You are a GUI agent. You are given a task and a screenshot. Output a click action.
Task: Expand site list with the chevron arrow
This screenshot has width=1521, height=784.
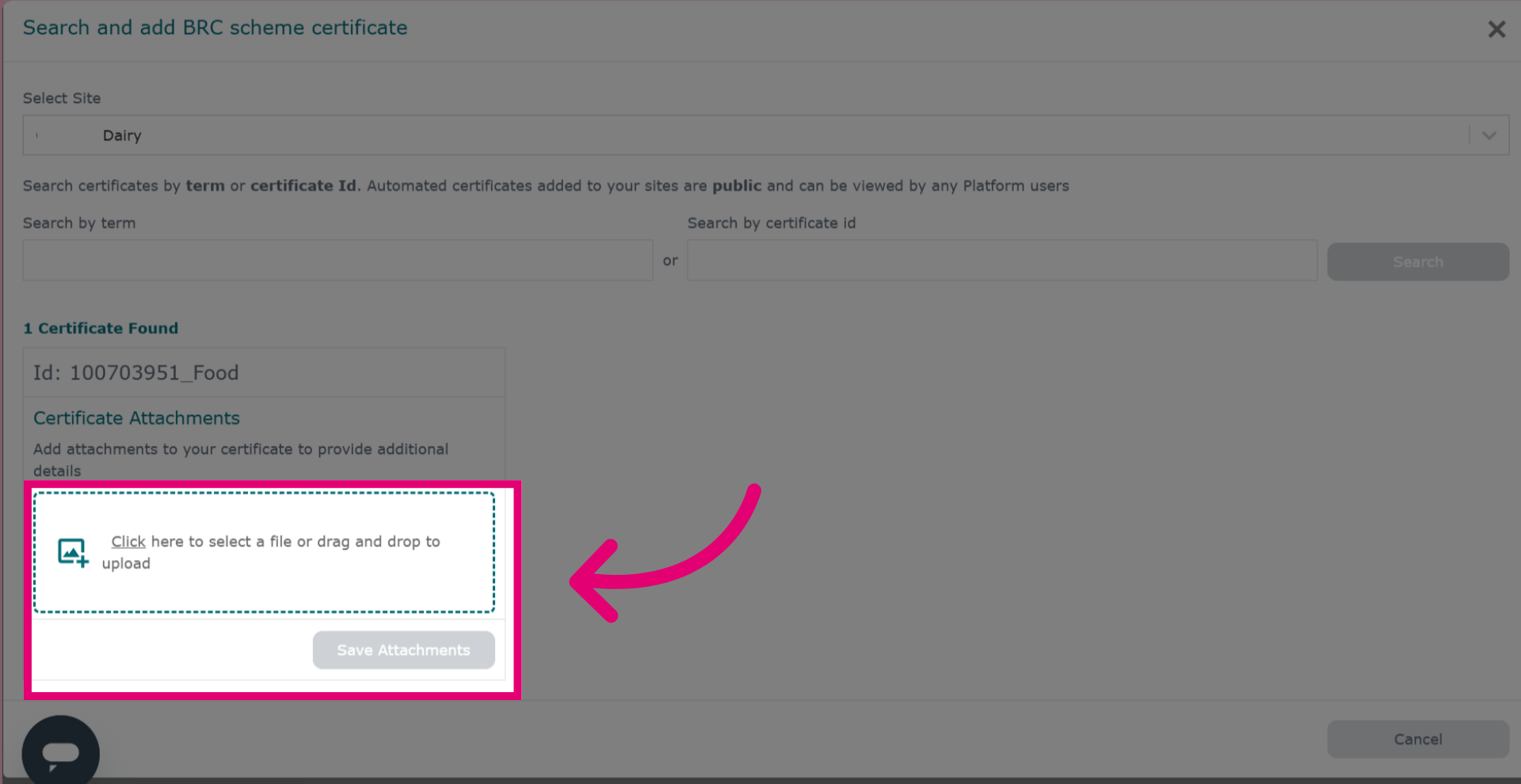[x=1489, y=135]
